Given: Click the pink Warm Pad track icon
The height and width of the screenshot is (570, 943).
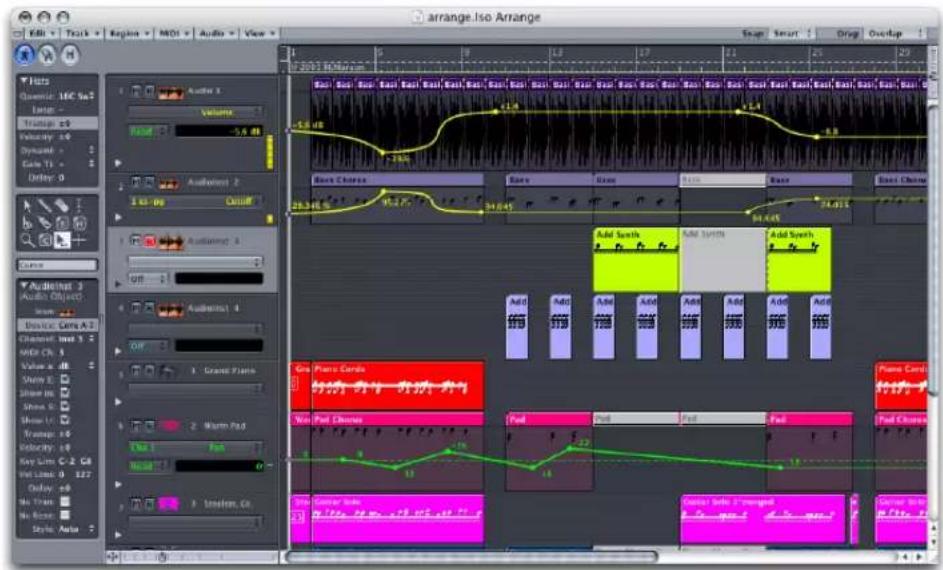Looking at the screenshot, I should click(x=170, y=426).
